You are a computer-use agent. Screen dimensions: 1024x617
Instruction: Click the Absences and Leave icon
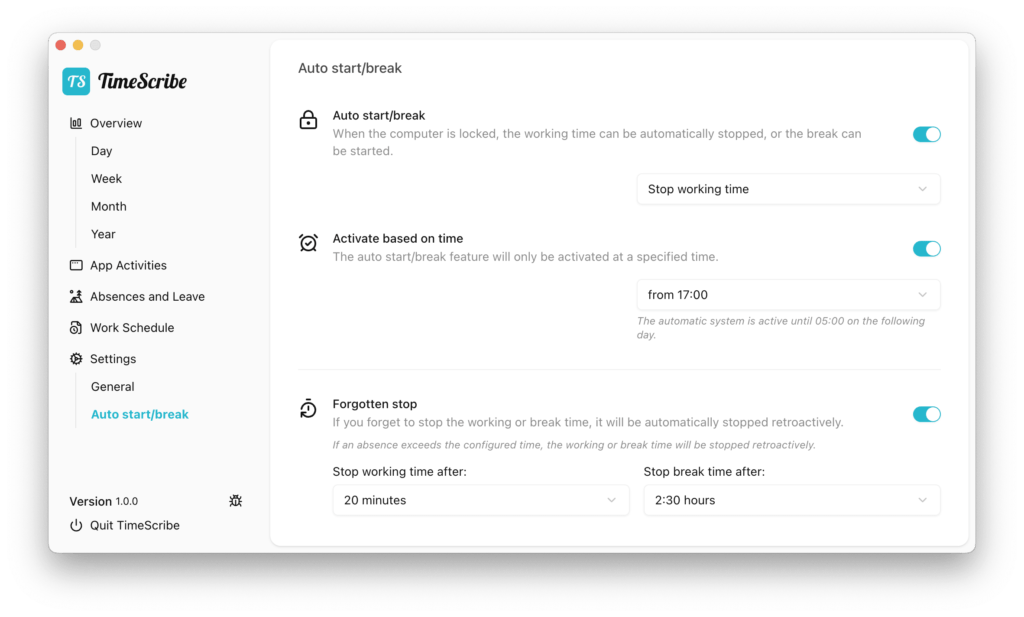76,296
